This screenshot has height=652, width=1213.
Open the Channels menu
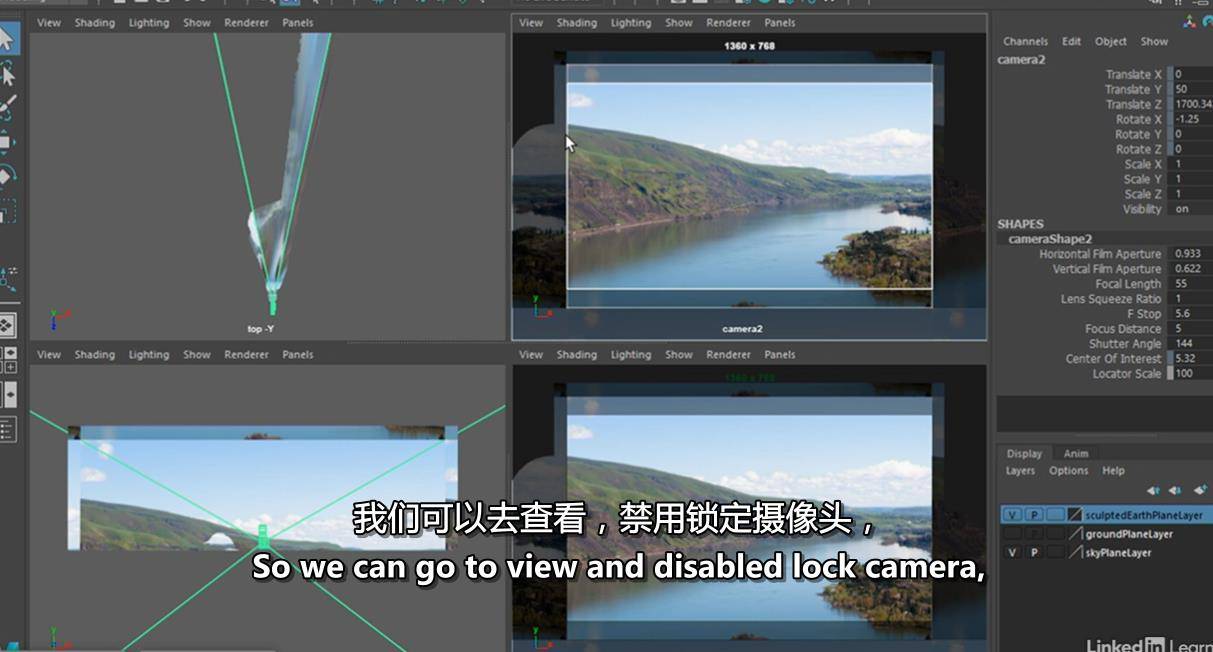[x=1025, y=41]
